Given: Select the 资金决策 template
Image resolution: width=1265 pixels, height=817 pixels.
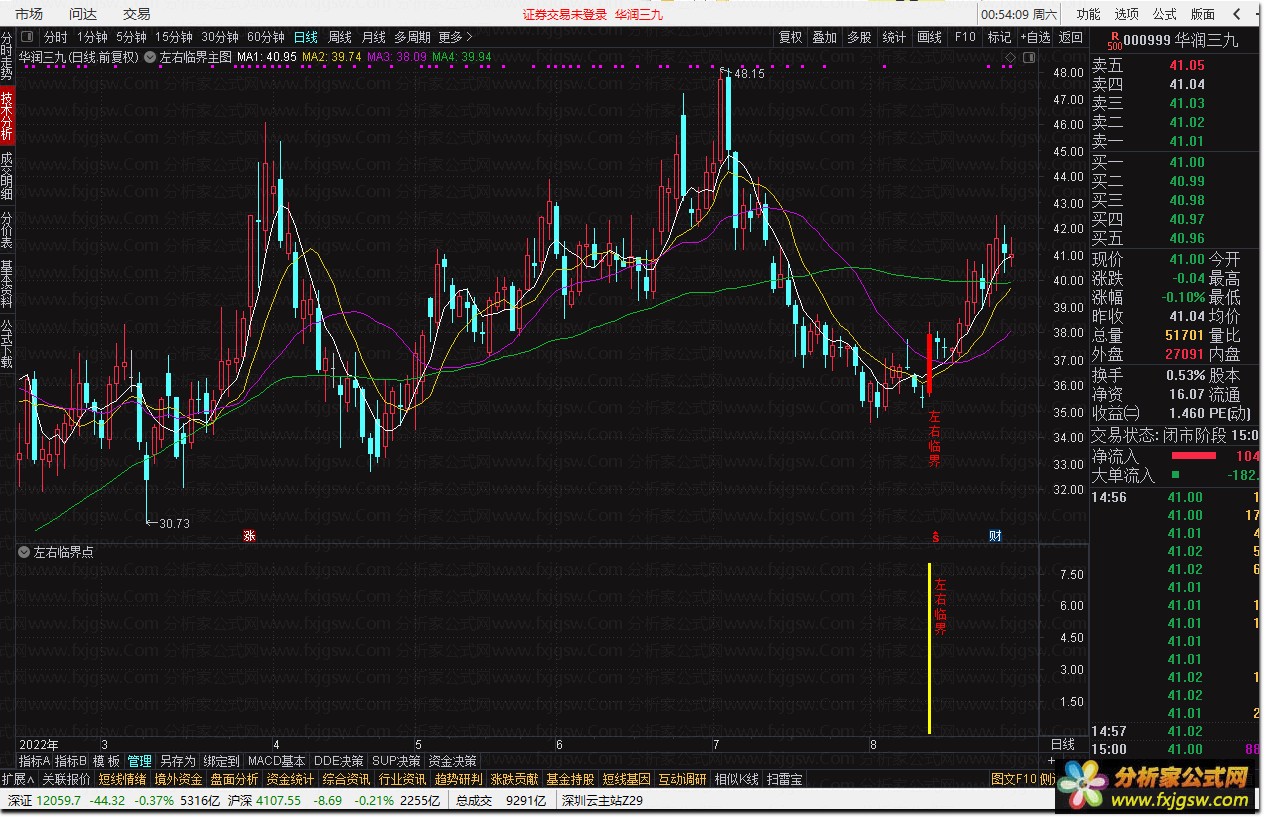Looking at the screenshot, I should (x=453, y=761).
